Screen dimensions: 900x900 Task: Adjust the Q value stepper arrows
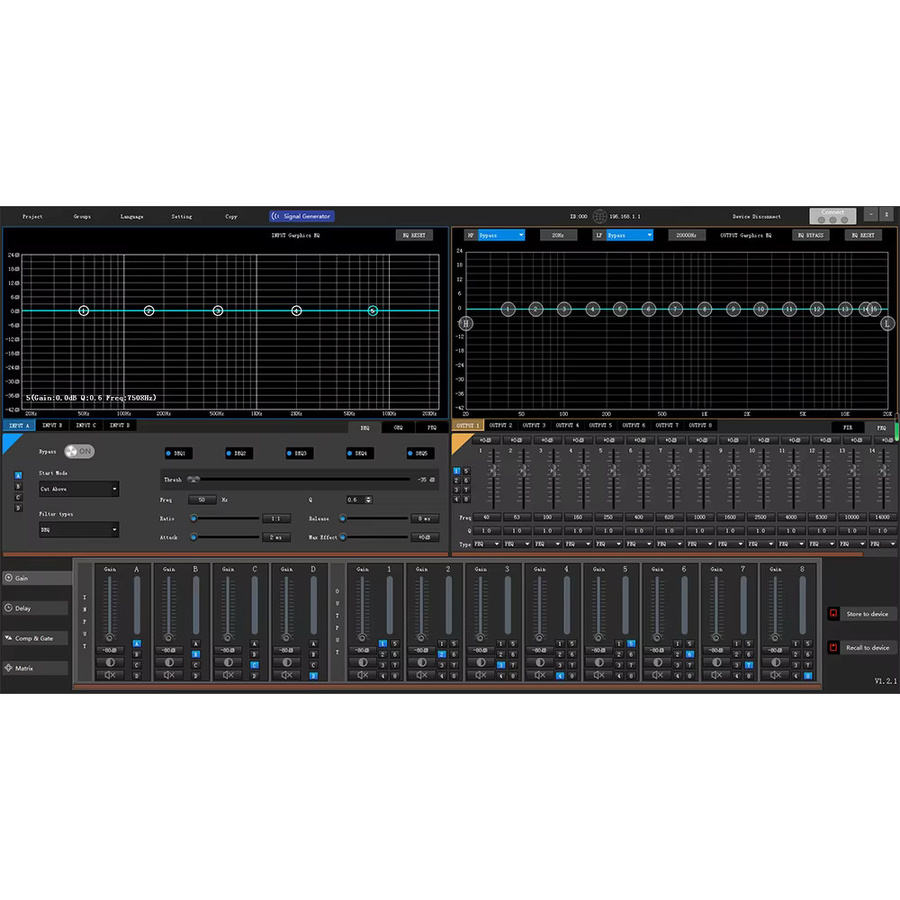pos(368,500)
